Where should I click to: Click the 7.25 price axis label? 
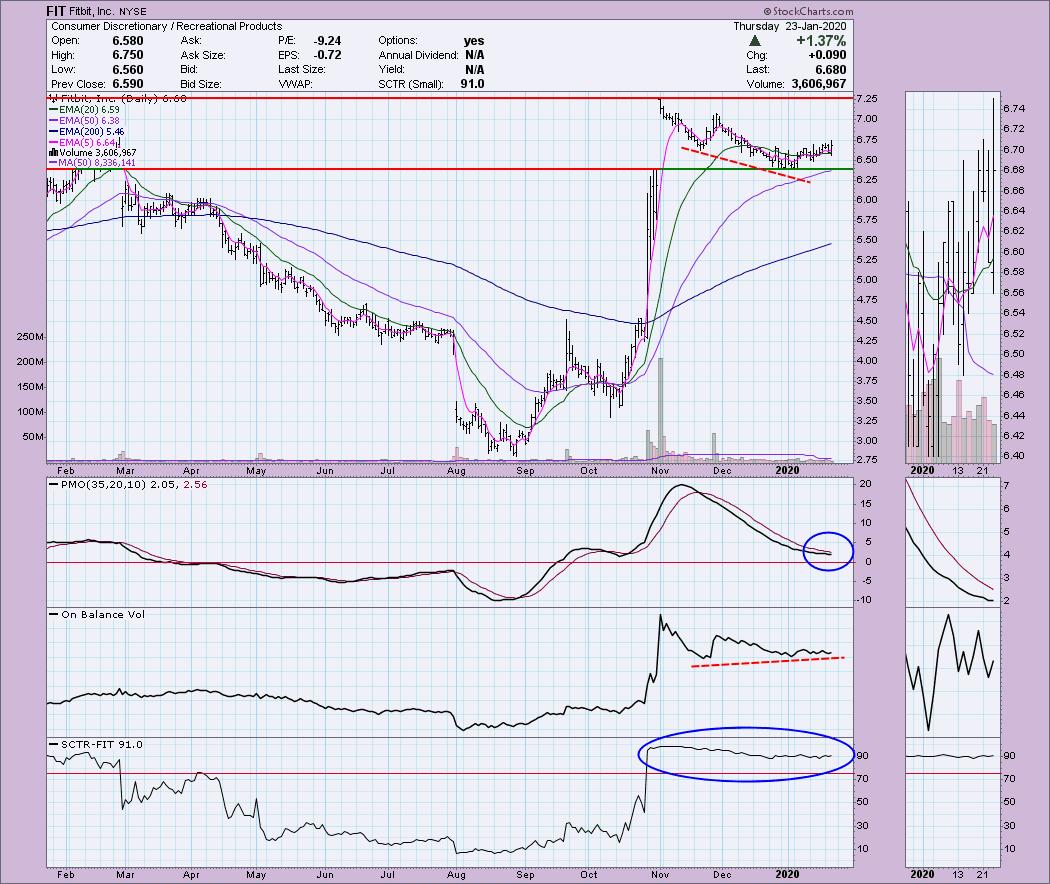click(867, 98)
